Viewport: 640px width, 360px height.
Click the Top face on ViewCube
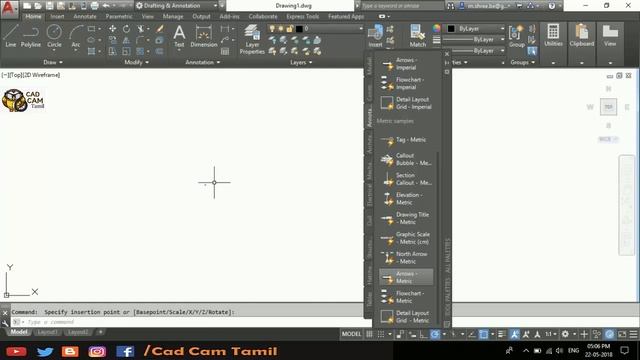tap(608, 107)
